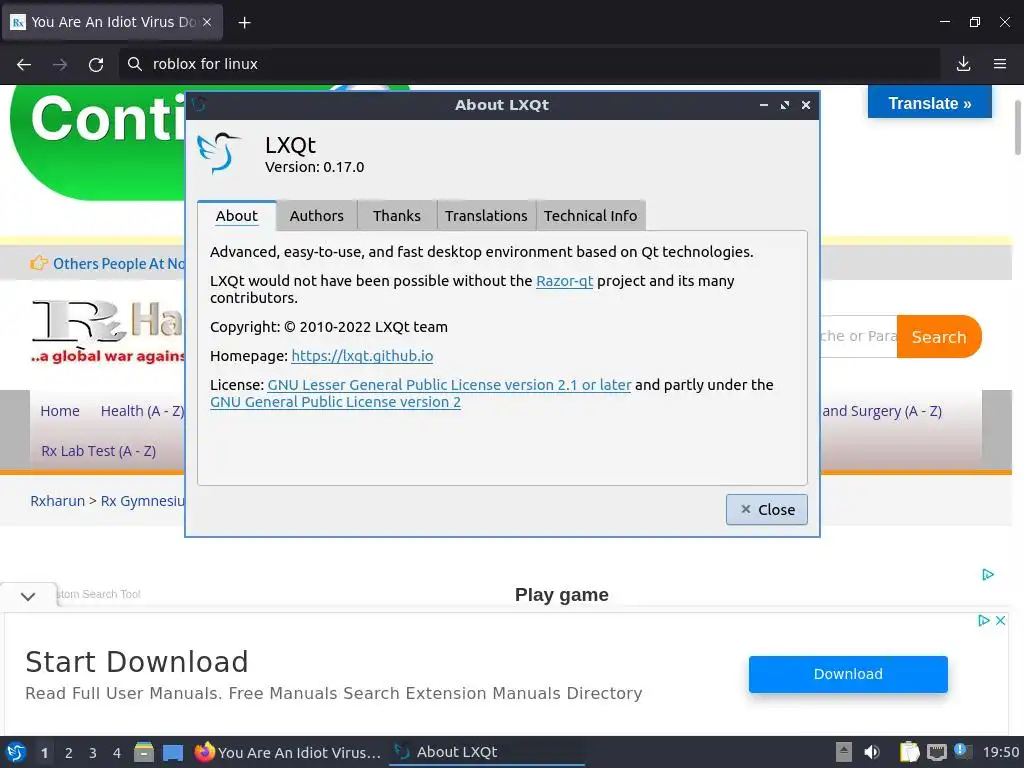The width and height of the screenshot is (1024, 768).
Task: Go back with the browser back arrow
Action: point(24,64)
